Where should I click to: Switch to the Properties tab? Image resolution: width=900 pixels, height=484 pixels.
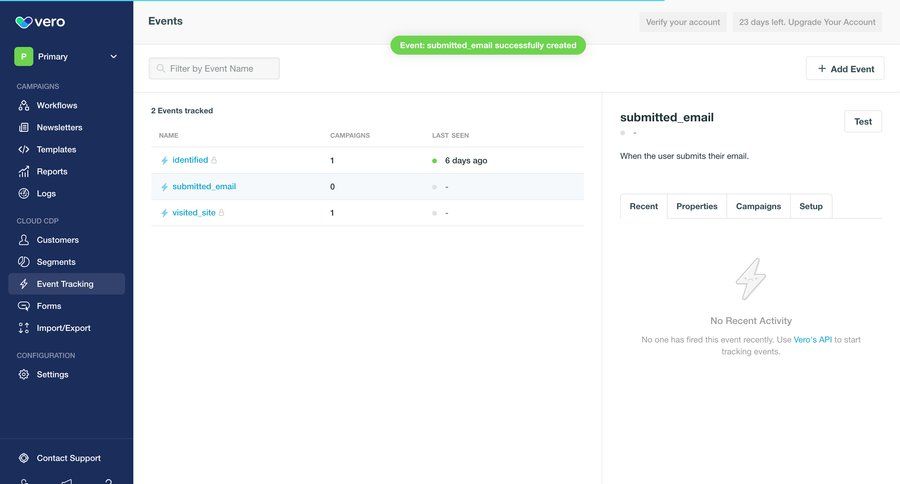696,206
